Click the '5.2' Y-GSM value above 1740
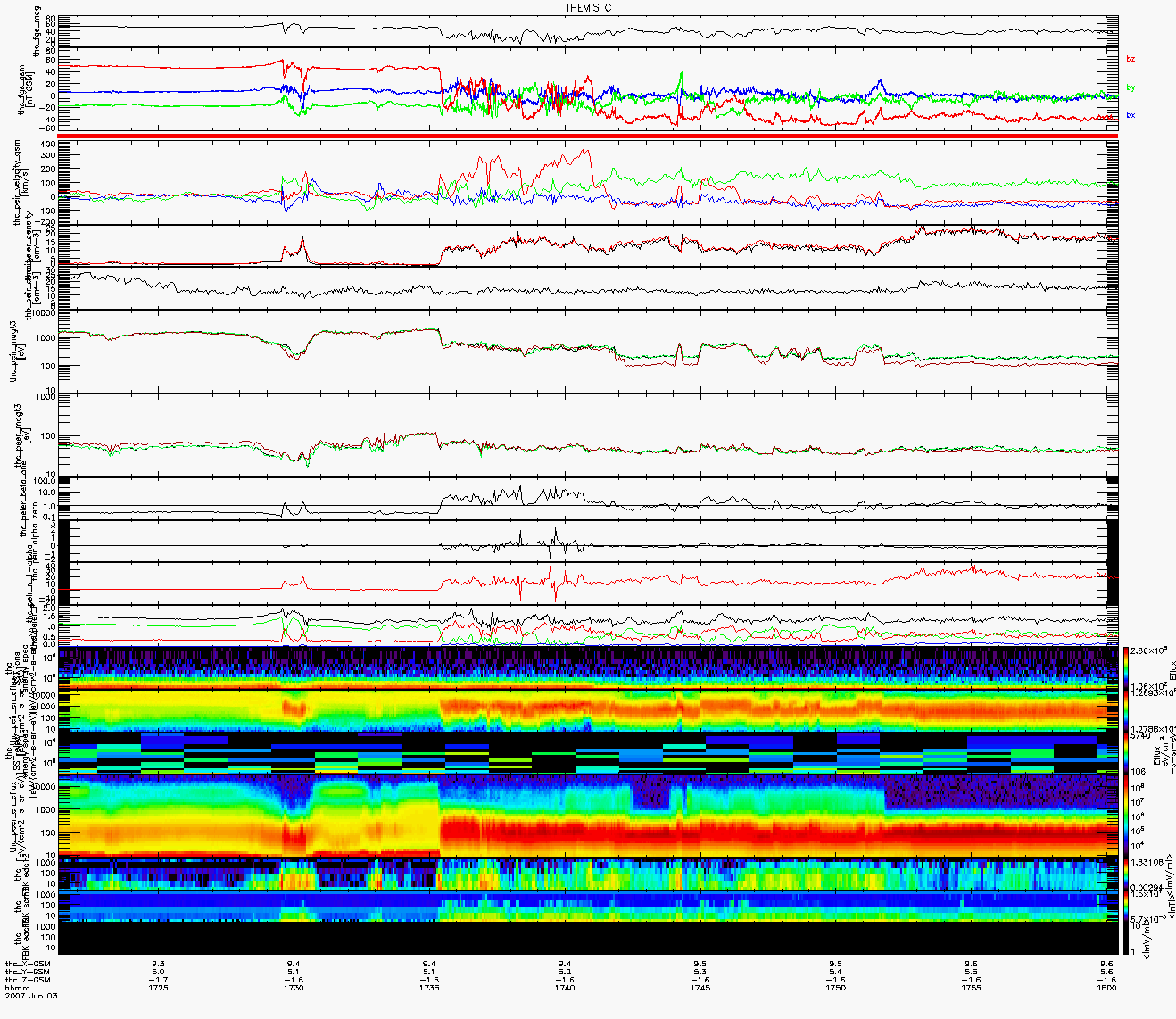 (x=565, y=972)
